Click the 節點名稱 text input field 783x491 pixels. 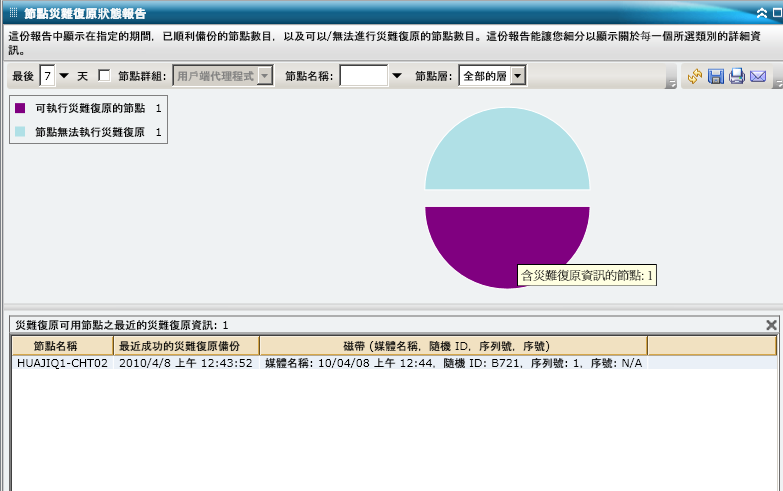364,76
